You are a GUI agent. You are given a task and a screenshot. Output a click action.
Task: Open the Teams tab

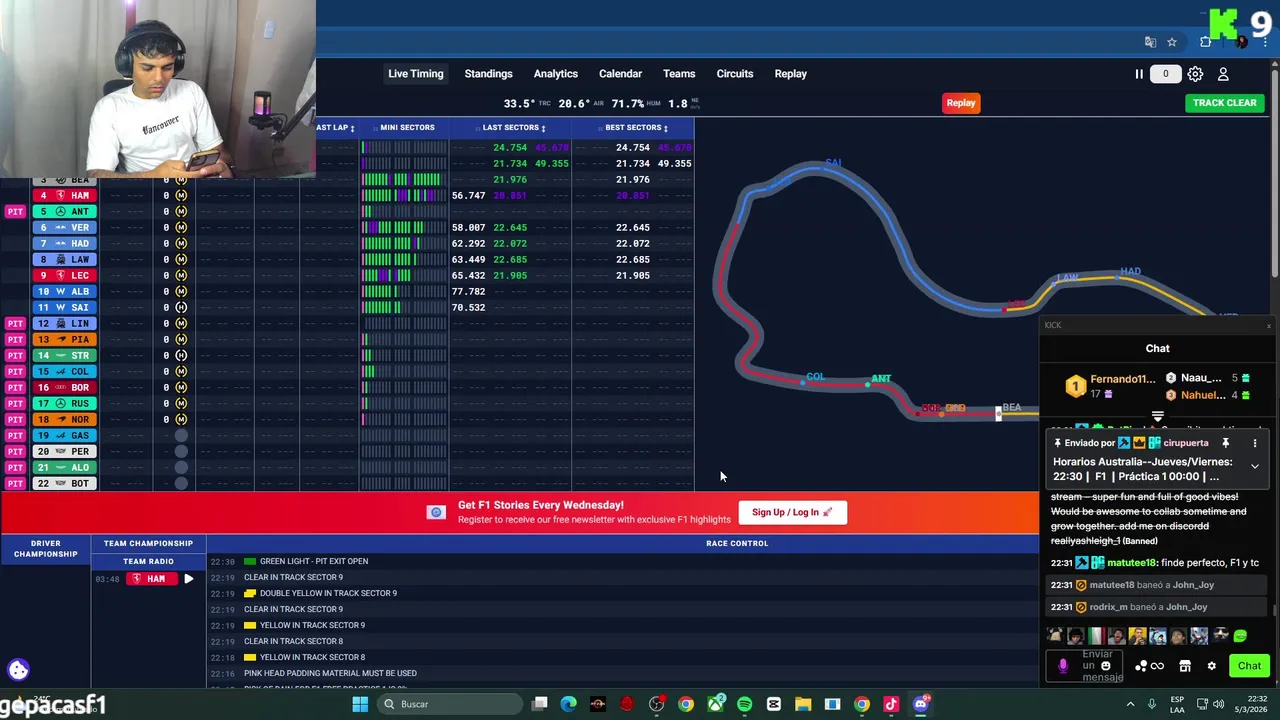click(x=678, y=74)
